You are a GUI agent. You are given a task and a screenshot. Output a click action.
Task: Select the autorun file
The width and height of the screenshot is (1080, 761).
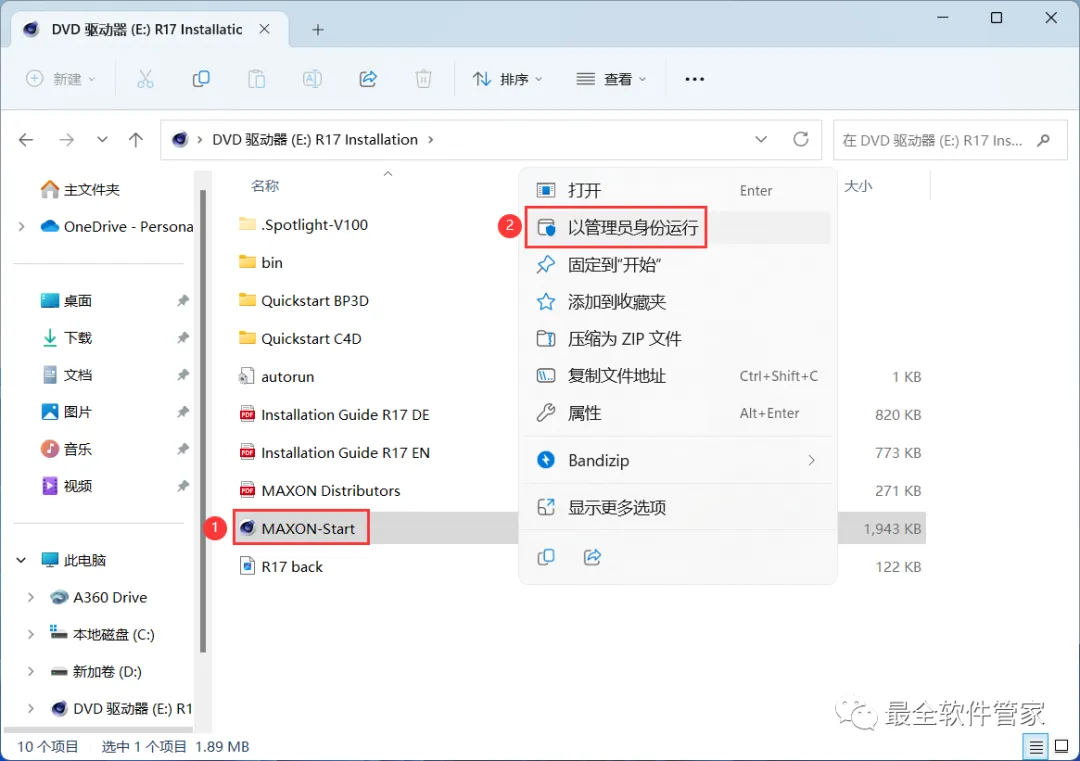coord(276,377)
